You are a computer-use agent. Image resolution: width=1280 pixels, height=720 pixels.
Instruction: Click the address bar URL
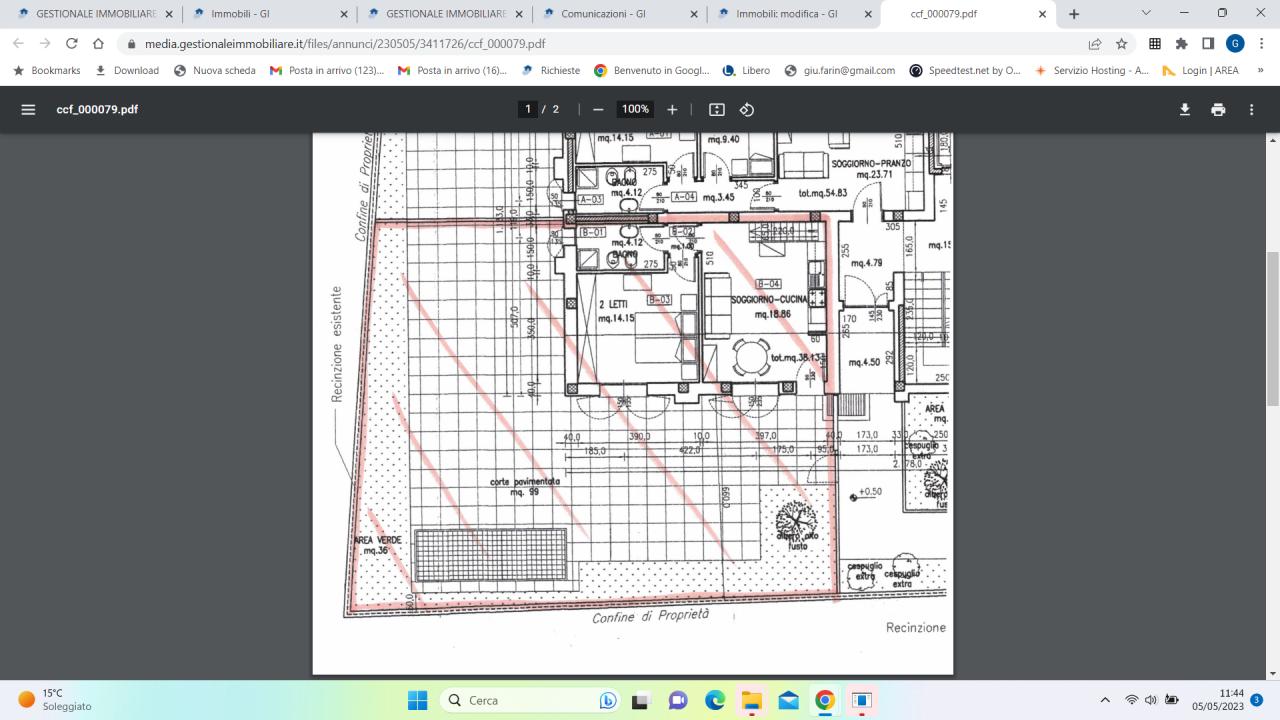[345, 44]
